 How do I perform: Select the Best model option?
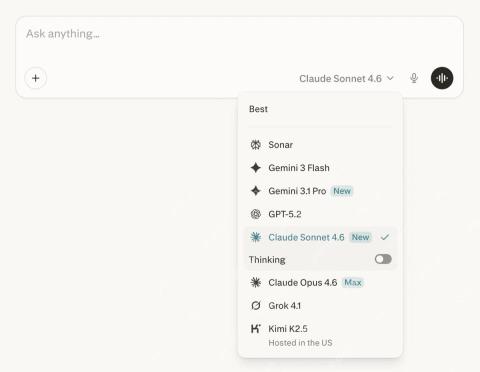coord(320,109)
